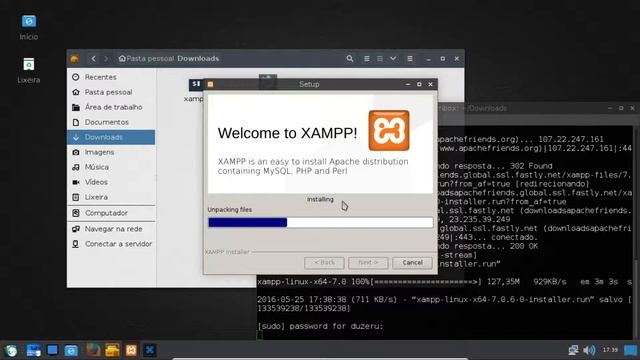Open the file manager hamburger menu
This screenshot has height=360, width=640.
click(410, 58)
